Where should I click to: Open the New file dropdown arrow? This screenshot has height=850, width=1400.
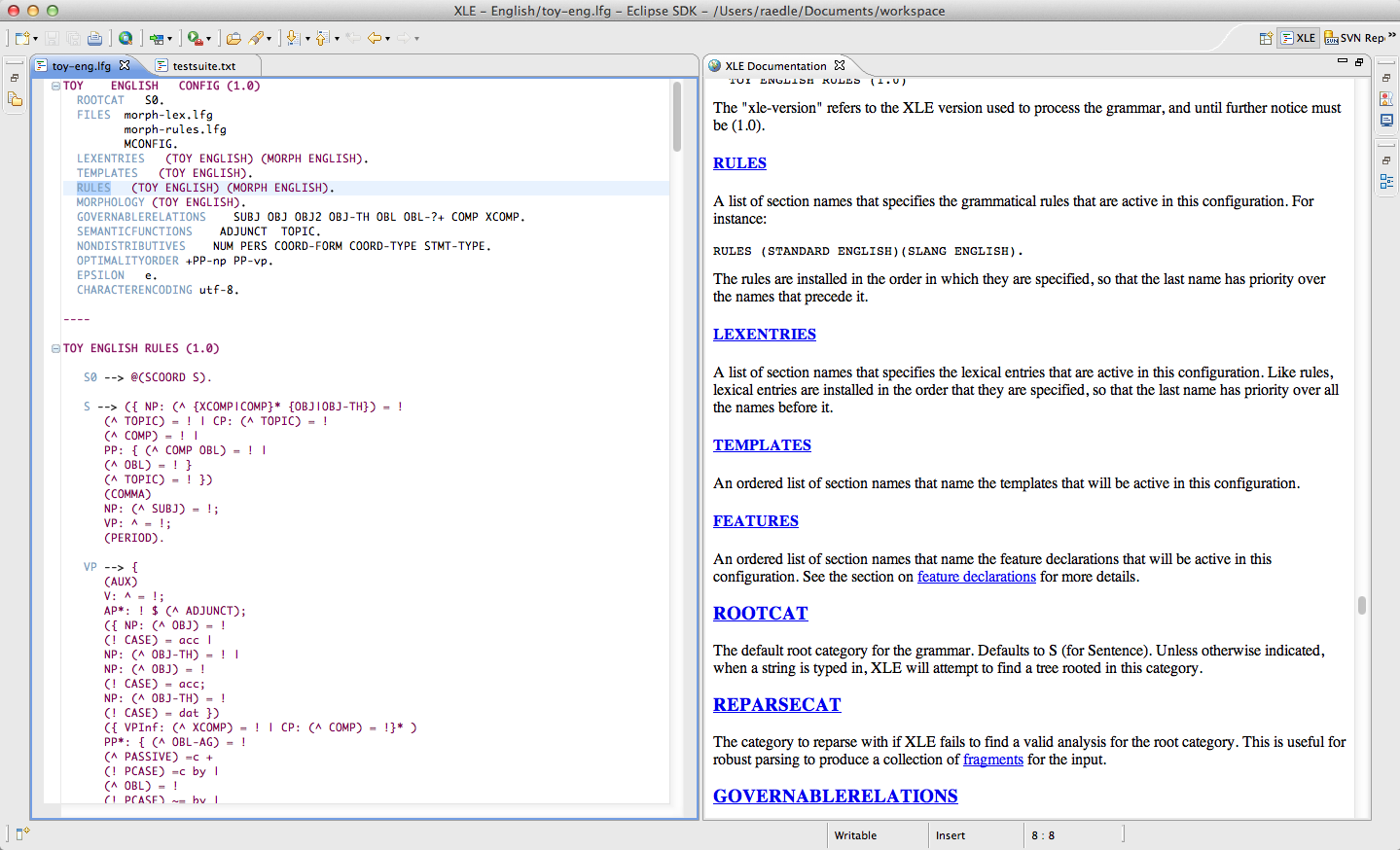tap(35, 39)
